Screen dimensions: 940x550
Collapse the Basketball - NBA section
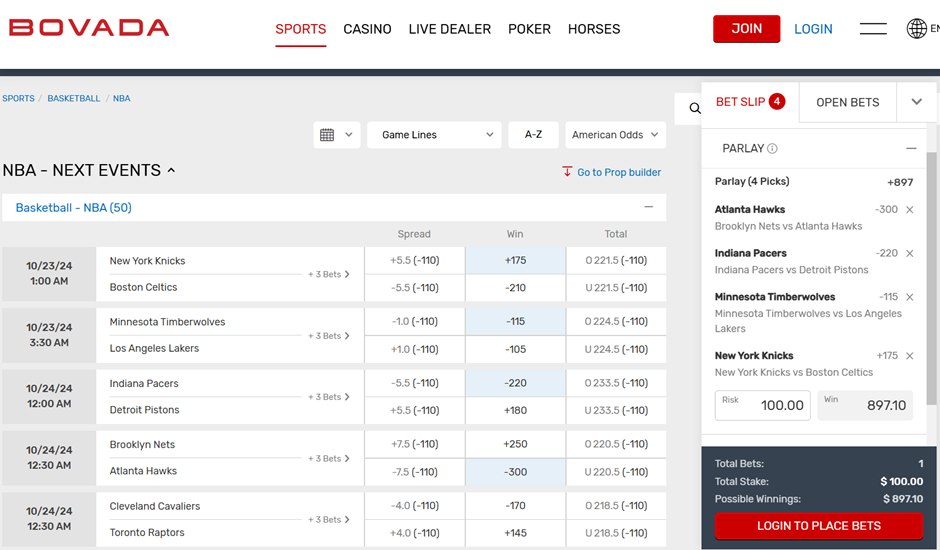pyautogui.click(x=649, y=207)
